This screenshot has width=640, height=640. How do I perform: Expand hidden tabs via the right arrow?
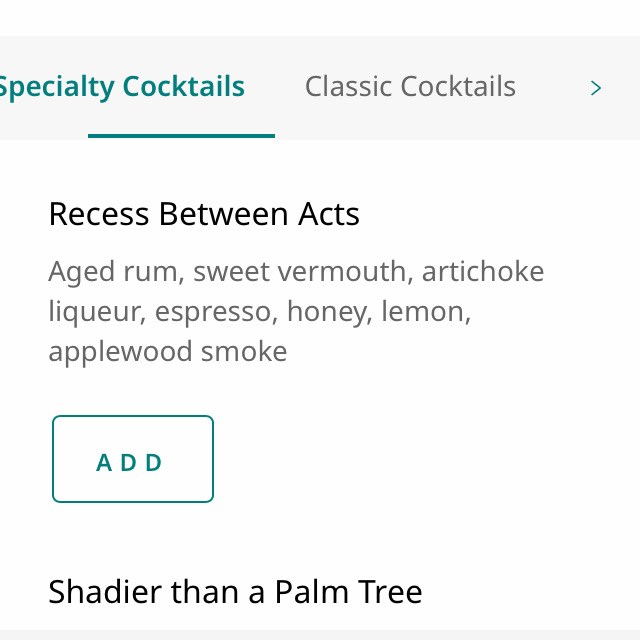pos(596,88)
